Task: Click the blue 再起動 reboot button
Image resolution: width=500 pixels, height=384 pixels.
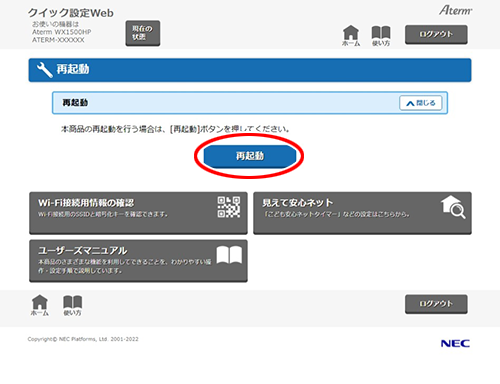Action: [x=250, y=156]
